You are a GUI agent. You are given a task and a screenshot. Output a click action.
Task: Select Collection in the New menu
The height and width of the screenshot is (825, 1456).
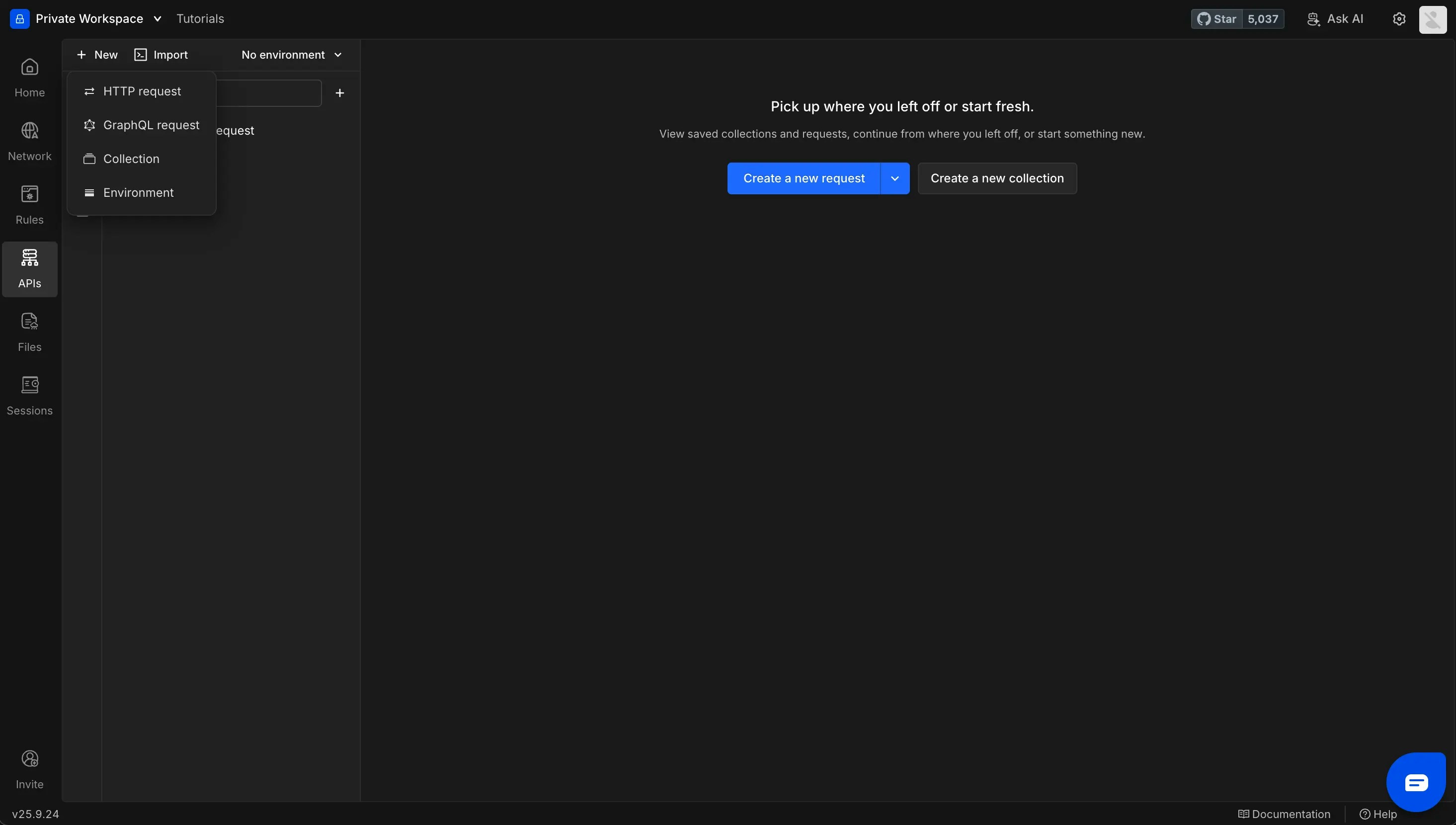click(131, 159)
